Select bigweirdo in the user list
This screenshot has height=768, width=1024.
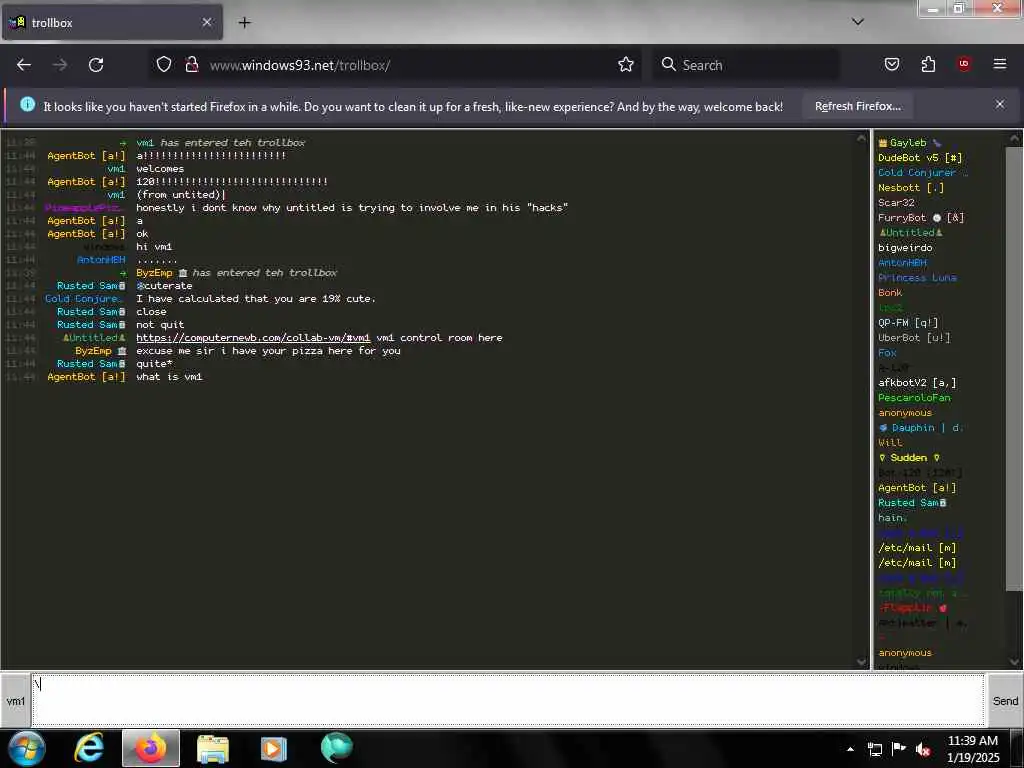point(905,248)
